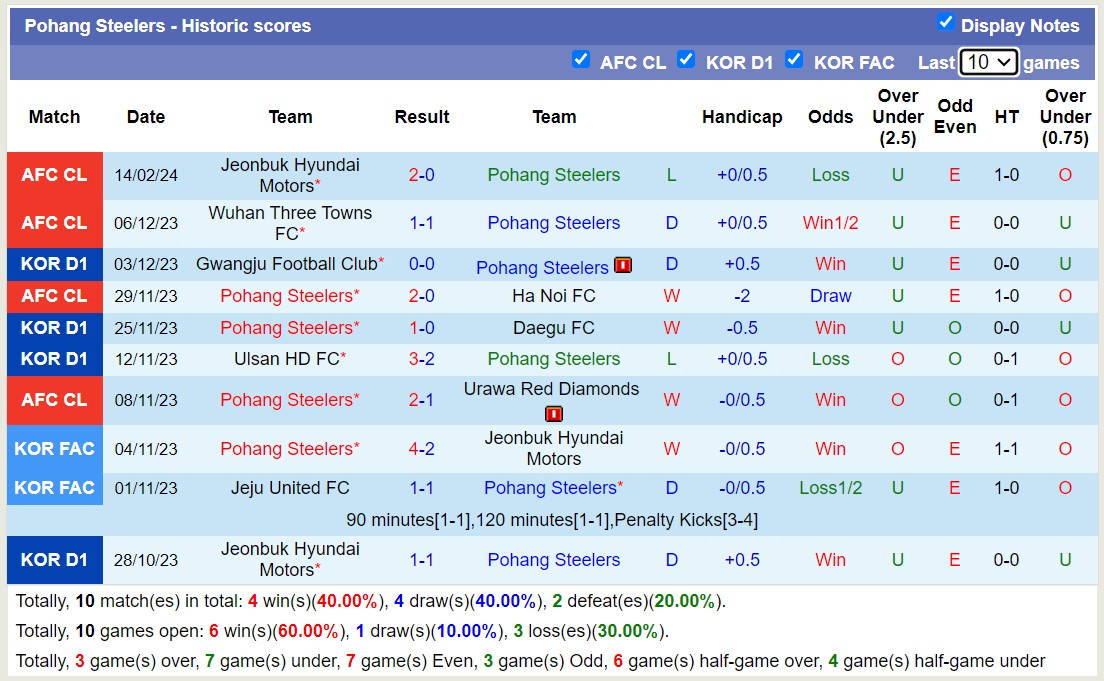1104x681 pixels.
Task: Disable the KOR FAC filter checkbox
Action: click(x=794, y=60)
